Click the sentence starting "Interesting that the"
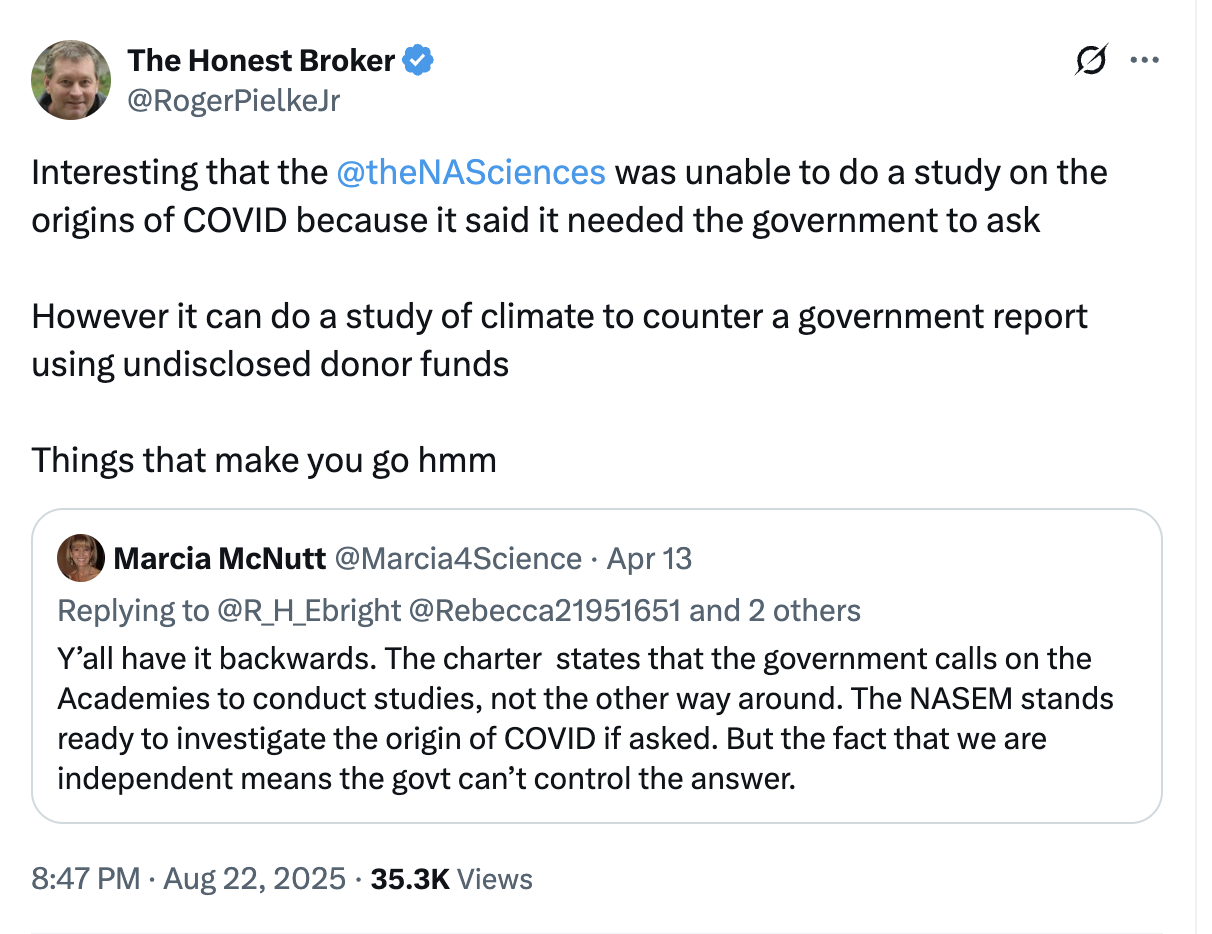The height and width of the screenshot is (934, 1212). 570,196
